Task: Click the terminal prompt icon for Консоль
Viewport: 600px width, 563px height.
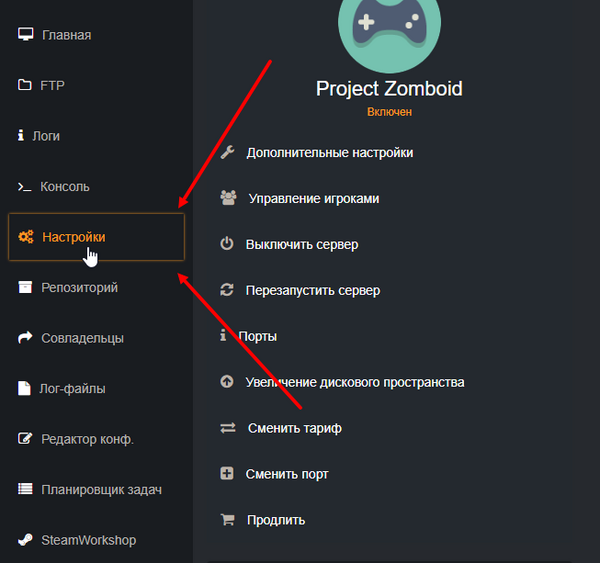Action: 25,187
